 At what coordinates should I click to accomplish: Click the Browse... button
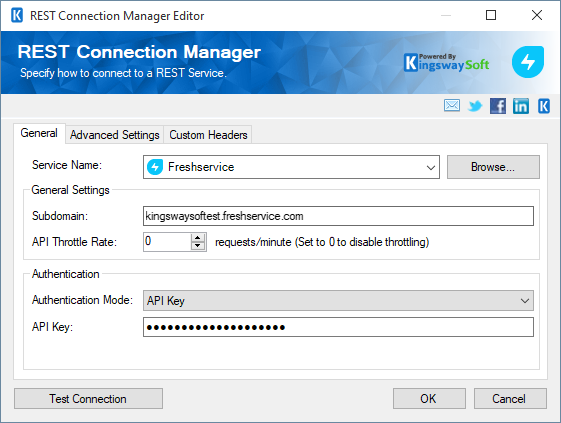pos(493,167)
